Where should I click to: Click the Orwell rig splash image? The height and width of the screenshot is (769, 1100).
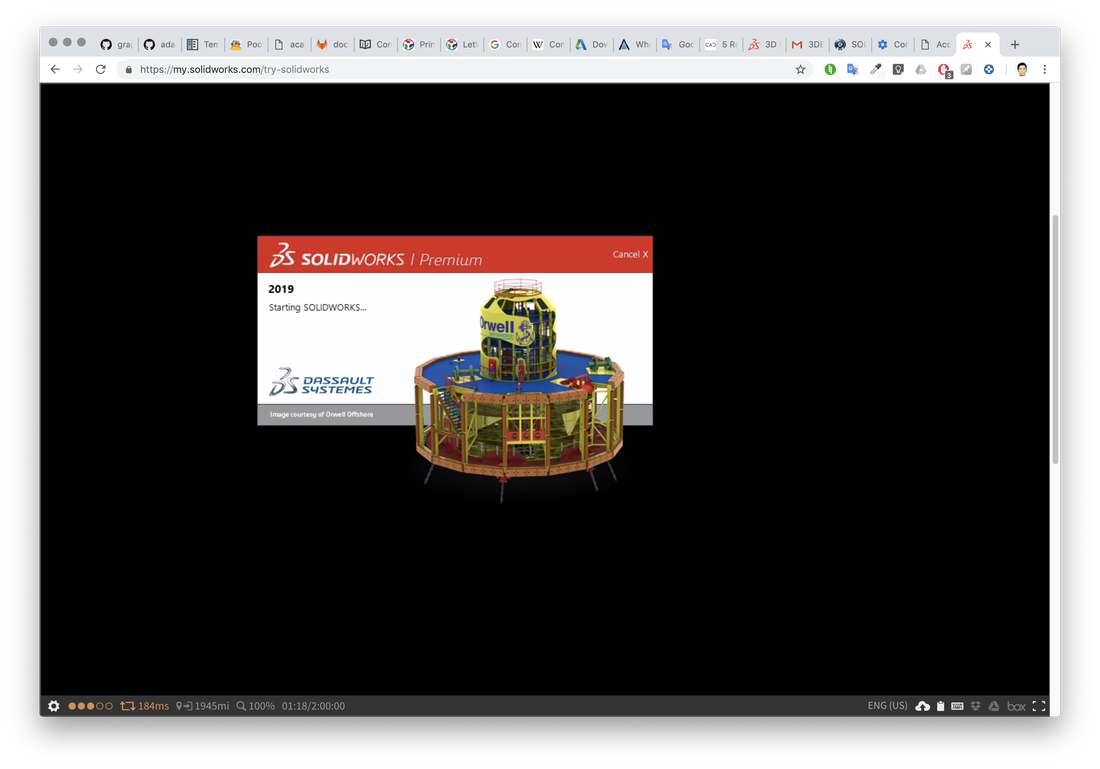pyautogui.click(x=518, y=389)
